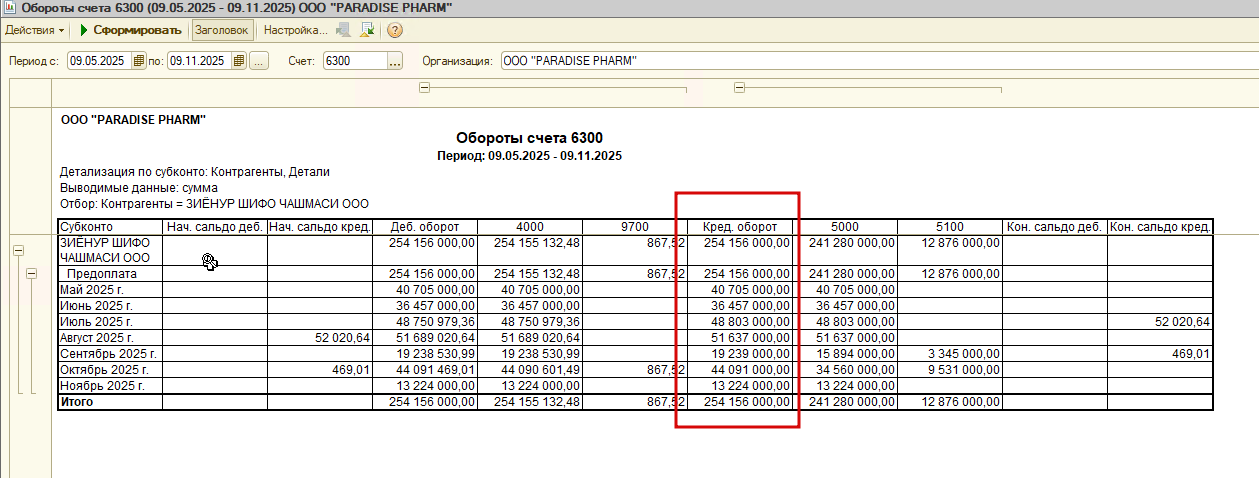Click the Период с date field 09.05.2025
Screen dimensions: 1259x478
pyautogui.click(x=100, y=61)
